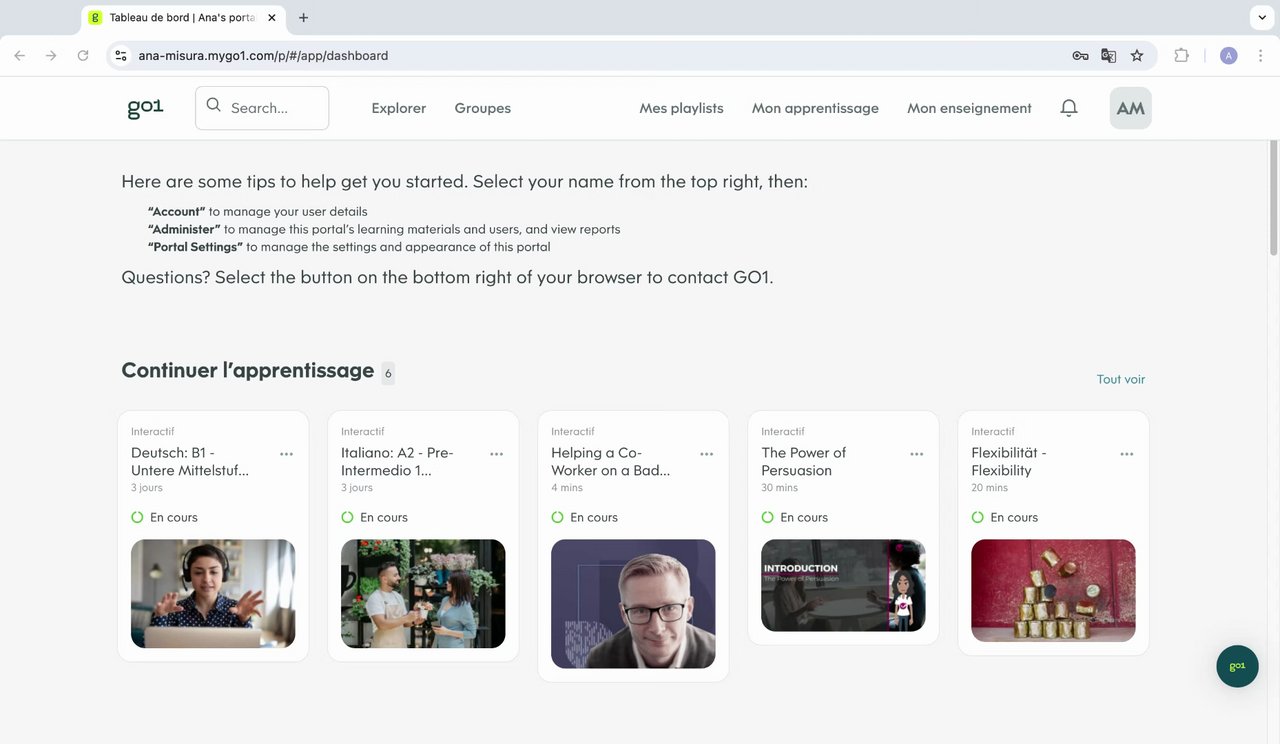
Task: Open options menu for Flexibilität card
Action: pos(1127,454)
